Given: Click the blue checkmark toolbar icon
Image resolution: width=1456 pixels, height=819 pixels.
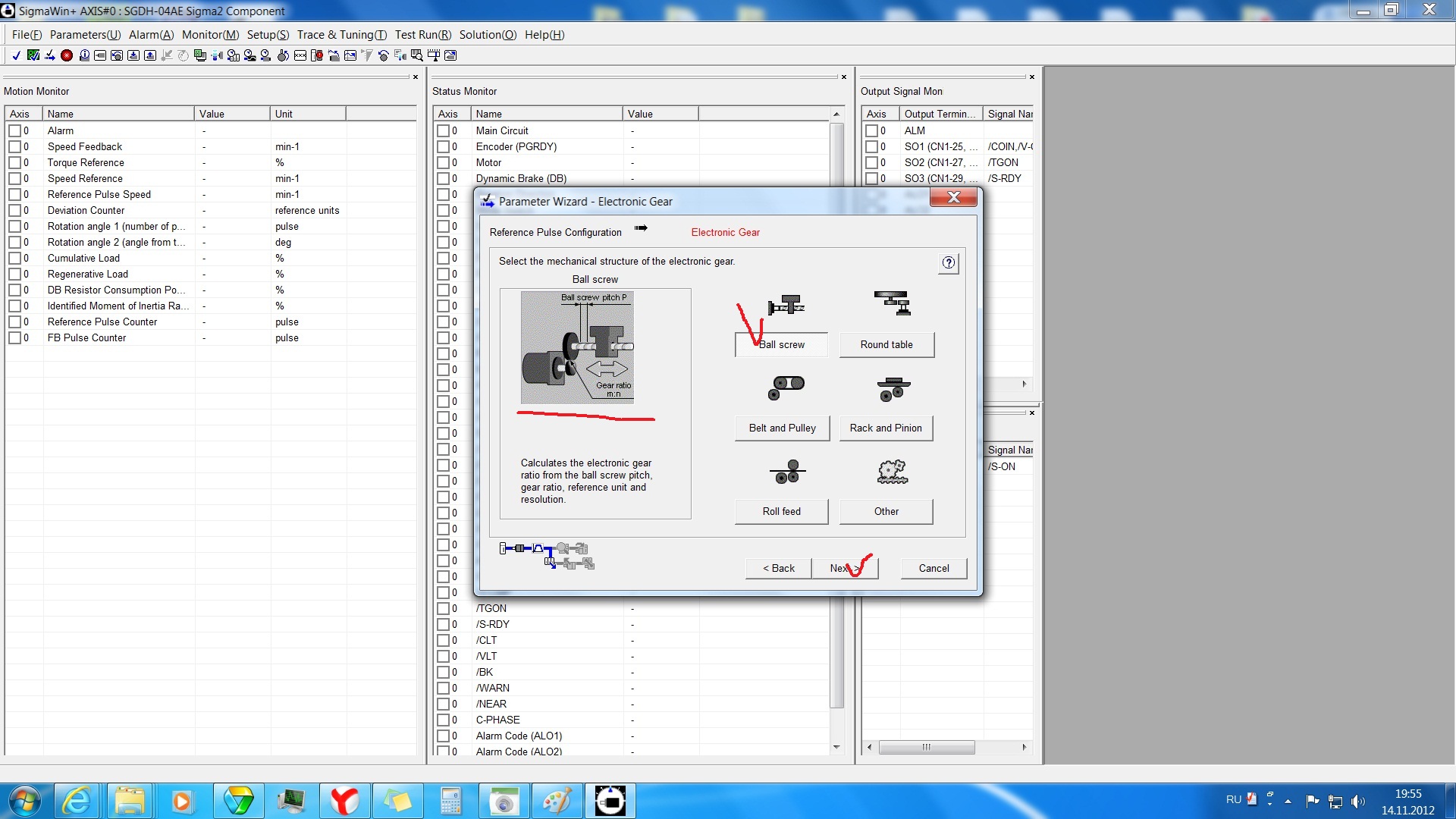Looking at the screenshot, I should [16, 55].
